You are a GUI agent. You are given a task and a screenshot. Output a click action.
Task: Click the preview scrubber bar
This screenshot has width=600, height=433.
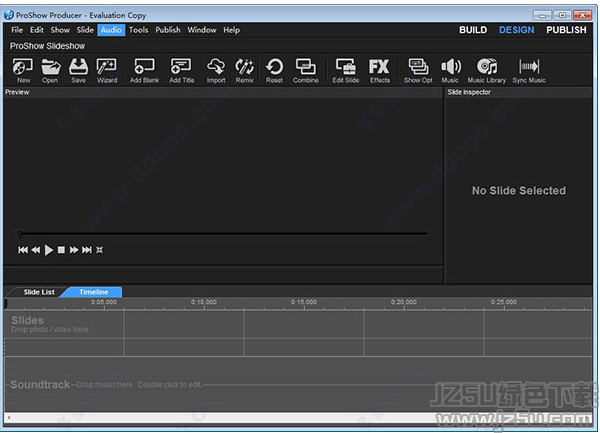(222, 233)
